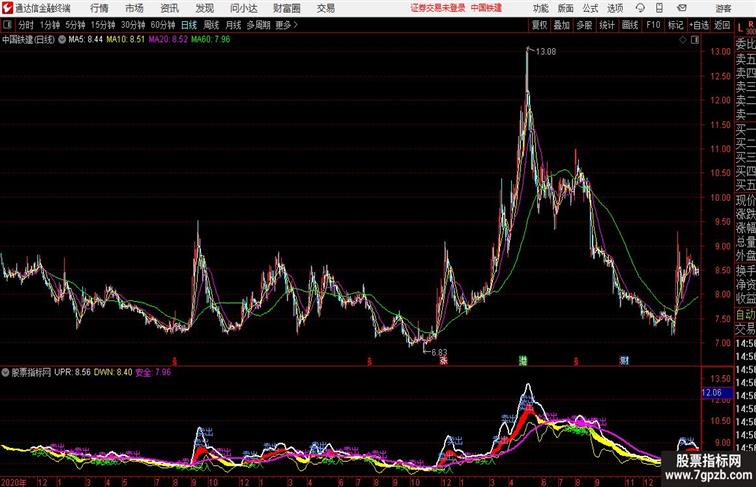756x487 pixels.
Task: Click the 13.08 high price label
Action: 546,52
